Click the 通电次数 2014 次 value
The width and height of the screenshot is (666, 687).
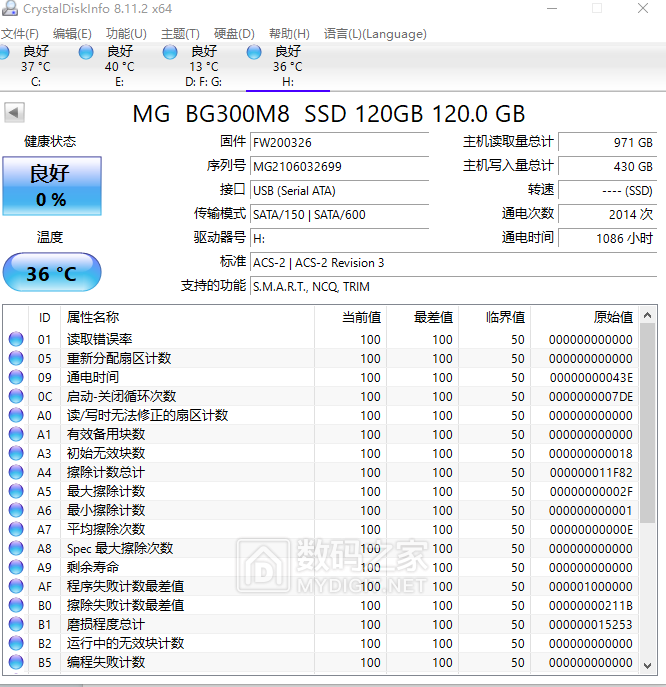click(x=607, y=215)
